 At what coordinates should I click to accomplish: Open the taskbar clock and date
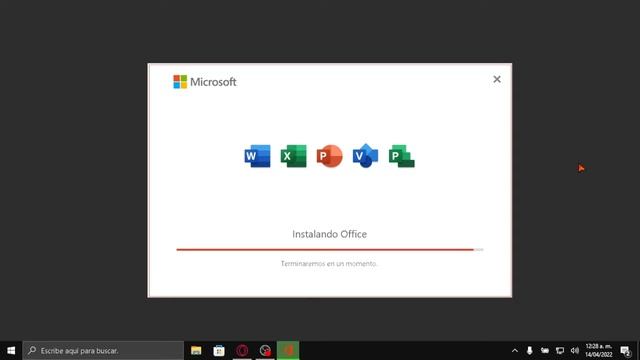[x=599, y=351]
